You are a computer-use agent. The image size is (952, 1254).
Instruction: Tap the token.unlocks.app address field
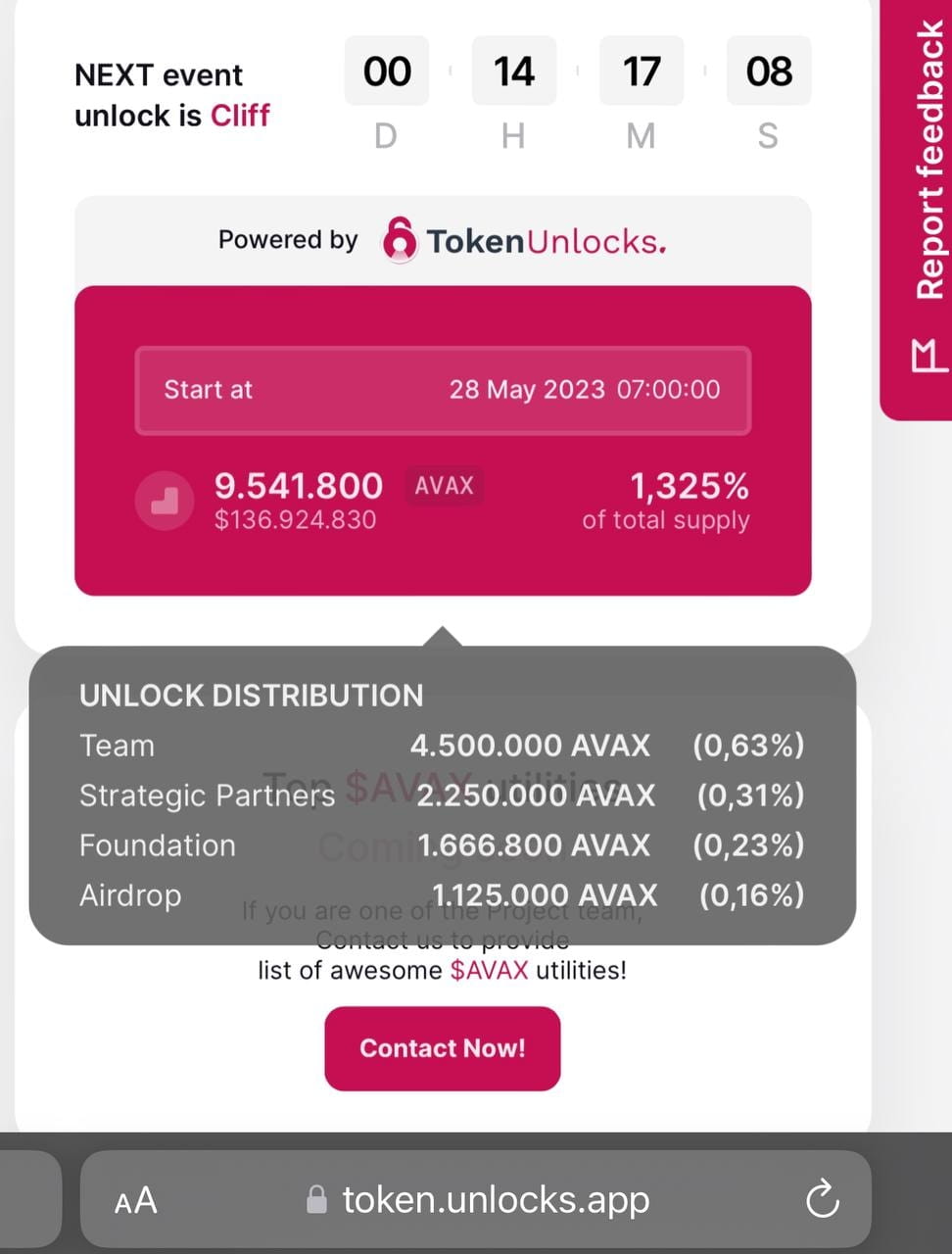495,1198
